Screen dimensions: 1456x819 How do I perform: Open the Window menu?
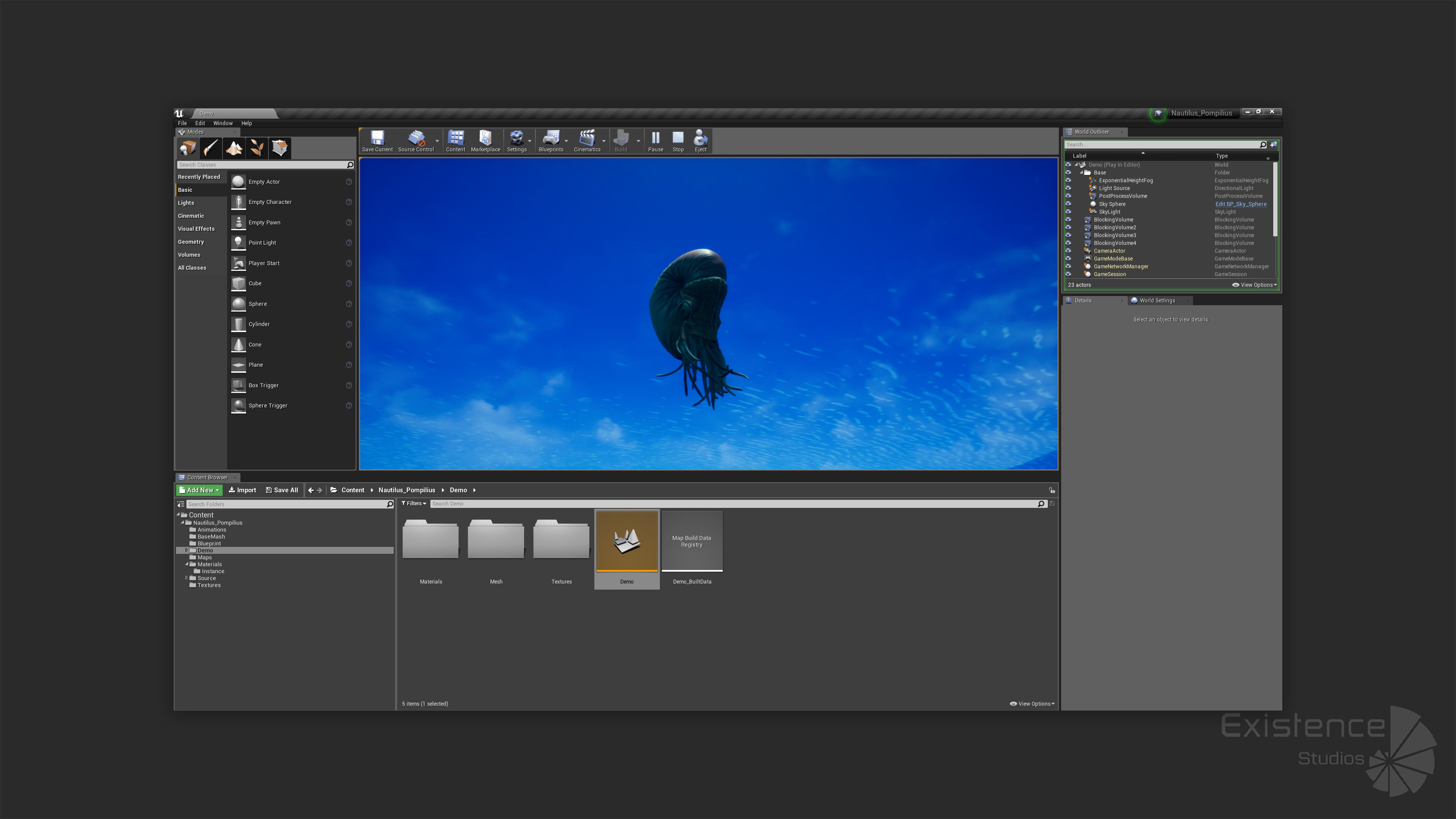coord(223,123)
